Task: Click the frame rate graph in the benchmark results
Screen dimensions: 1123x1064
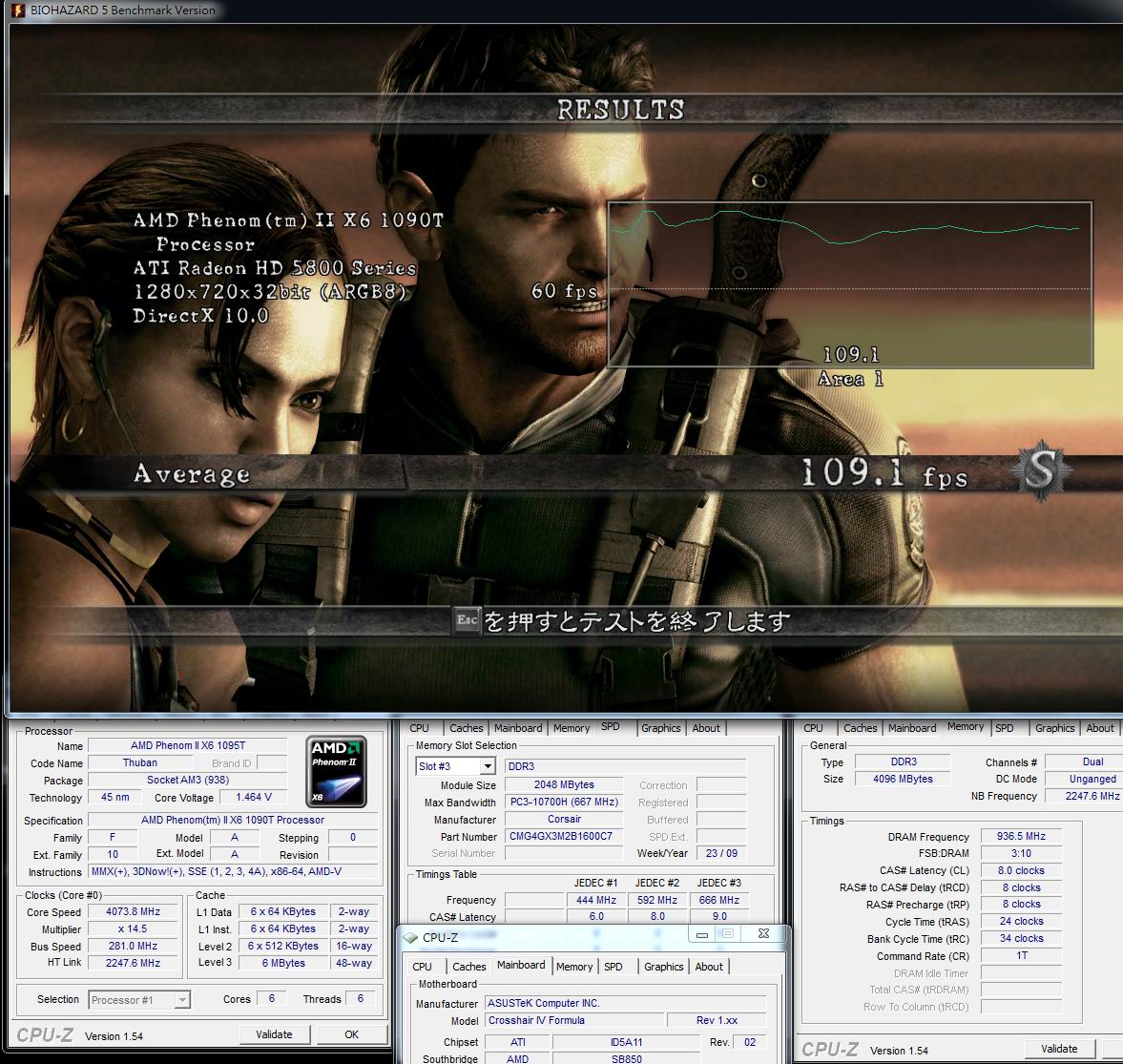Action: pyautogui.click(x=849, y=284)
